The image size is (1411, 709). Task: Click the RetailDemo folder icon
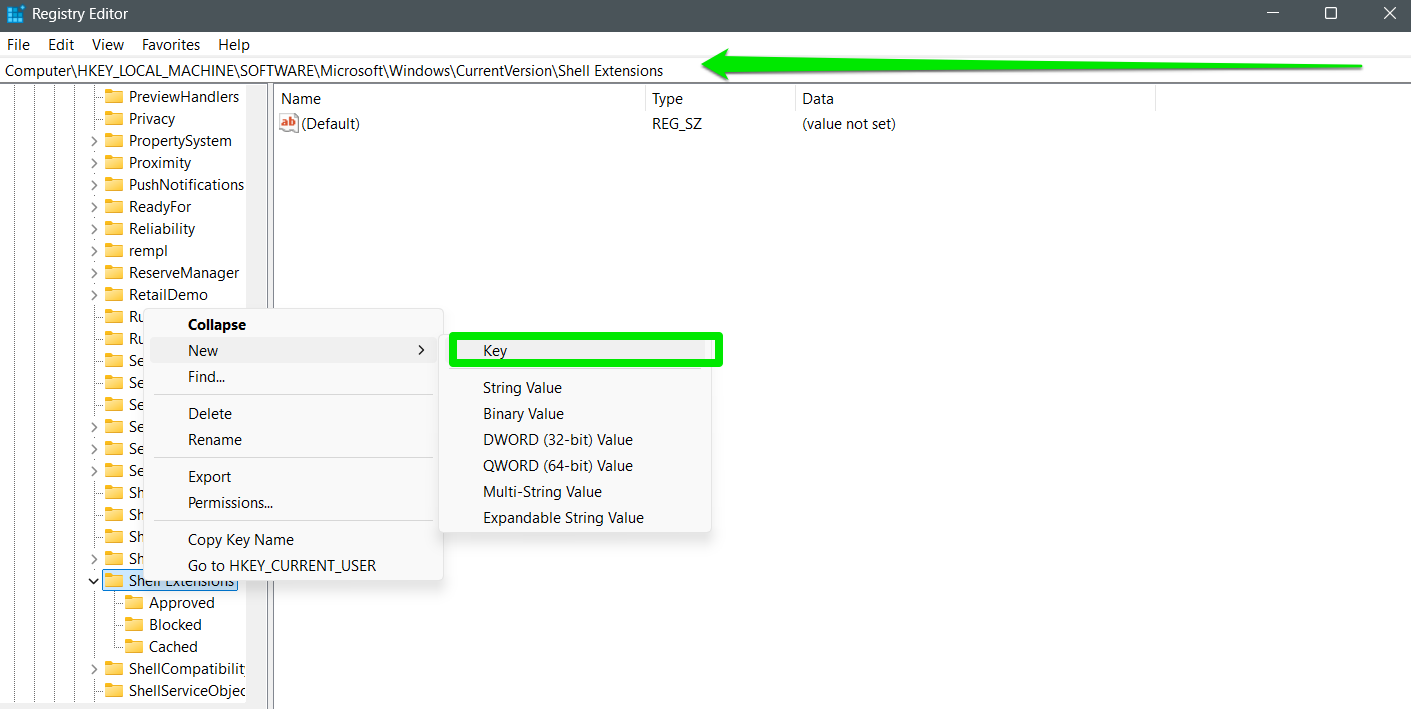click(x=114, y=295)
